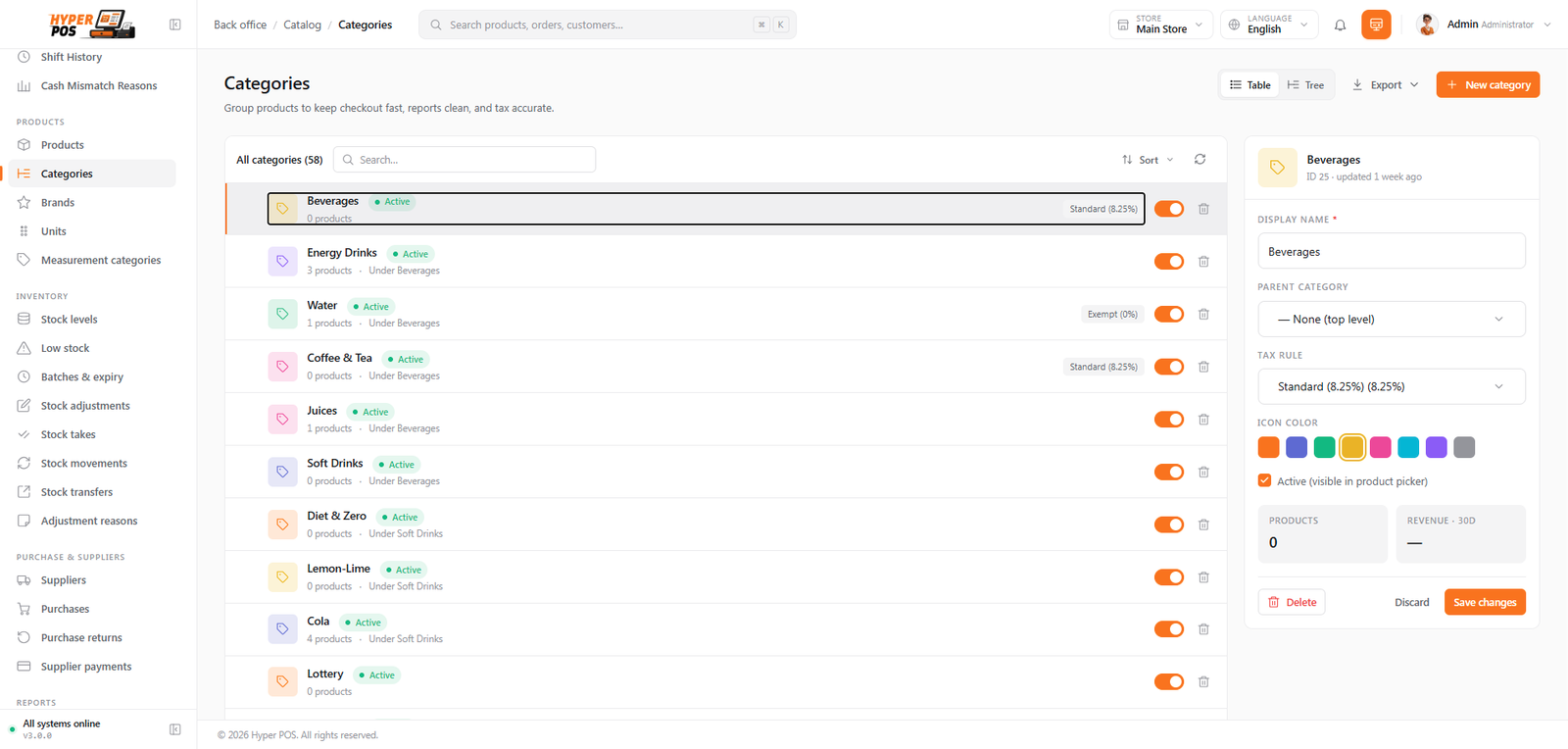Disable the Coffee & Tea category toggle
This screenshot has height=749, width=1568.
1169,367
